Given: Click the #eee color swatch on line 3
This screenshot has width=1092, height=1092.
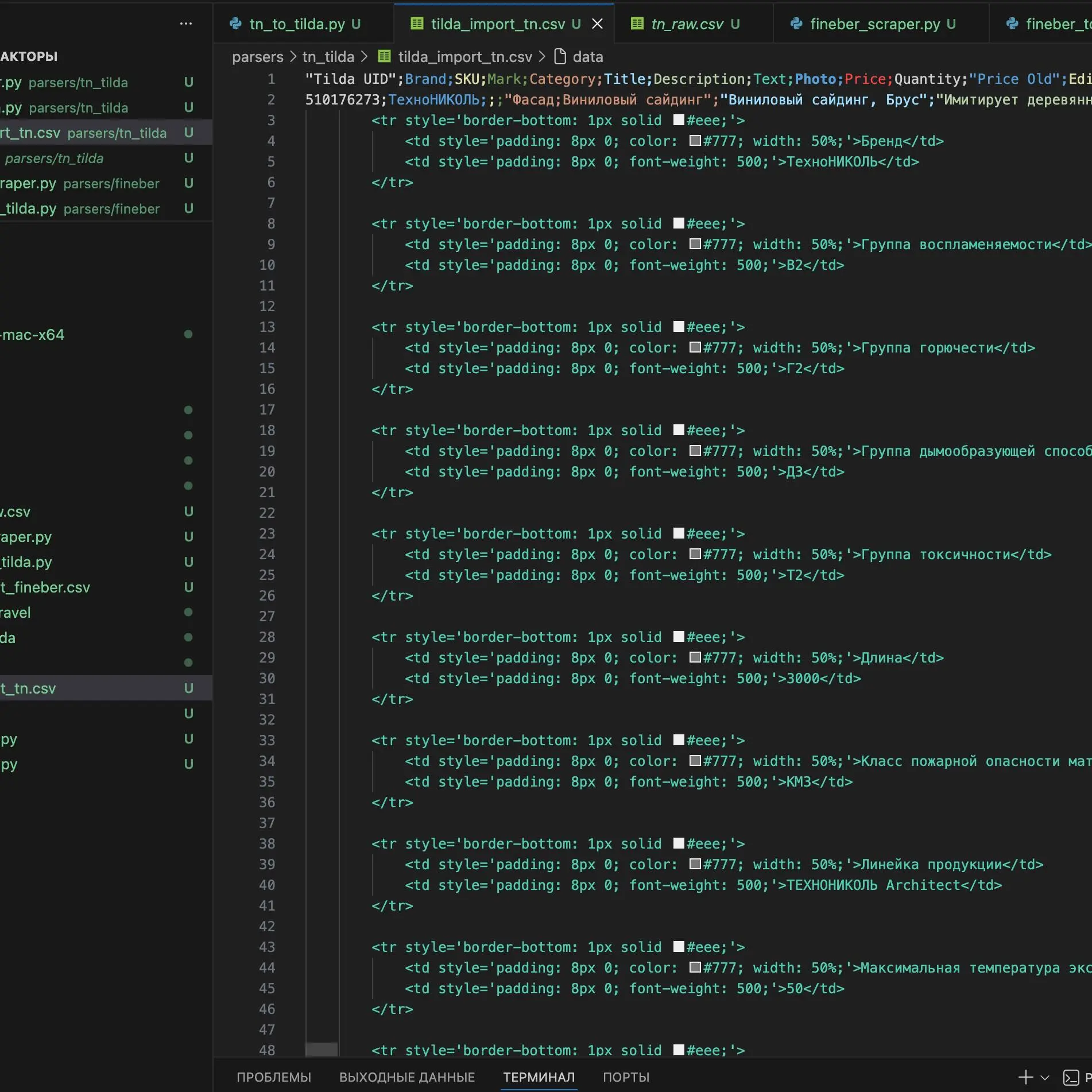Looking at the screenshot, I should 679,120.
